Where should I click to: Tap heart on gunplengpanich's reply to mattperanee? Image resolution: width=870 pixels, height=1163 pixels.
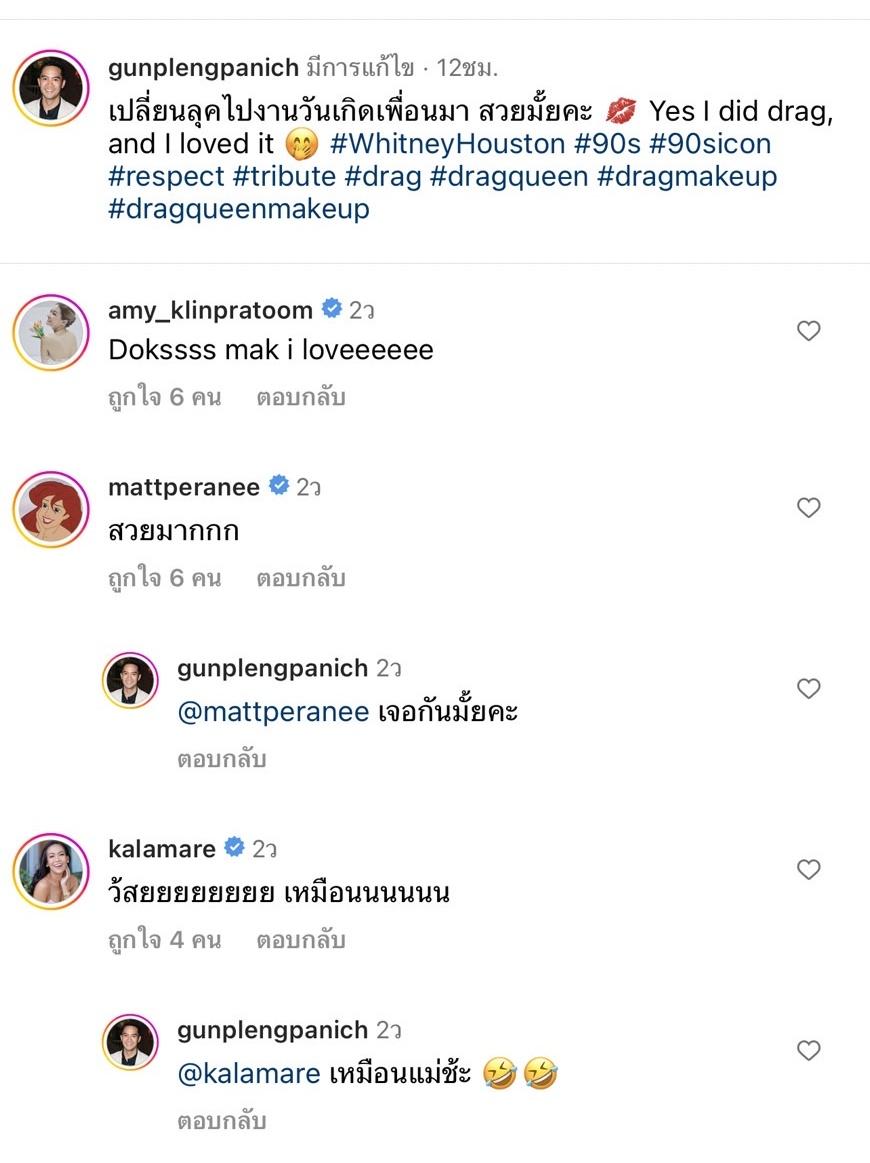(808, 689)
